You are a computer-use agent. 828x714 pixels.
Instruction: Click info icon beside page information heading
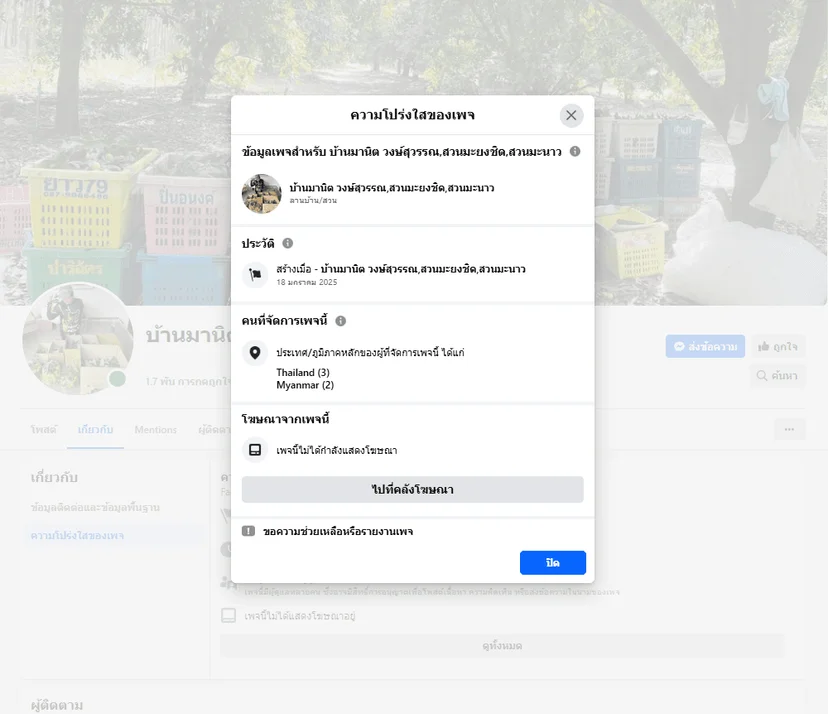pos(575,152)
